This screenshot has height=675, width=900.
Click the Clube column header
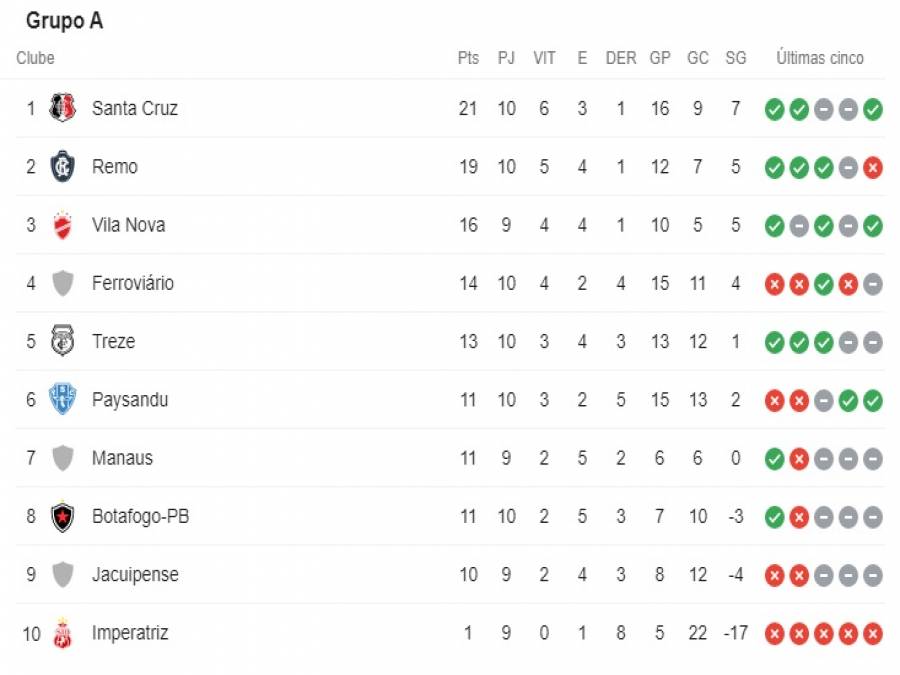pos(36,58)
